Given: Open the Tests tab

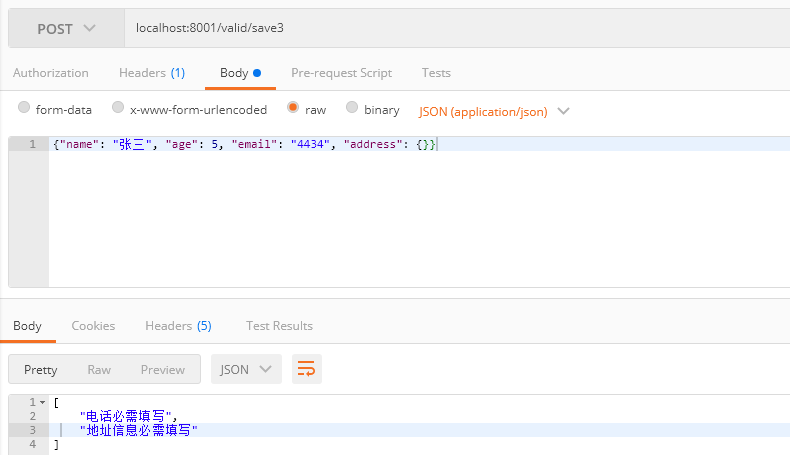Looking at the screenshot, I should 436,73.
